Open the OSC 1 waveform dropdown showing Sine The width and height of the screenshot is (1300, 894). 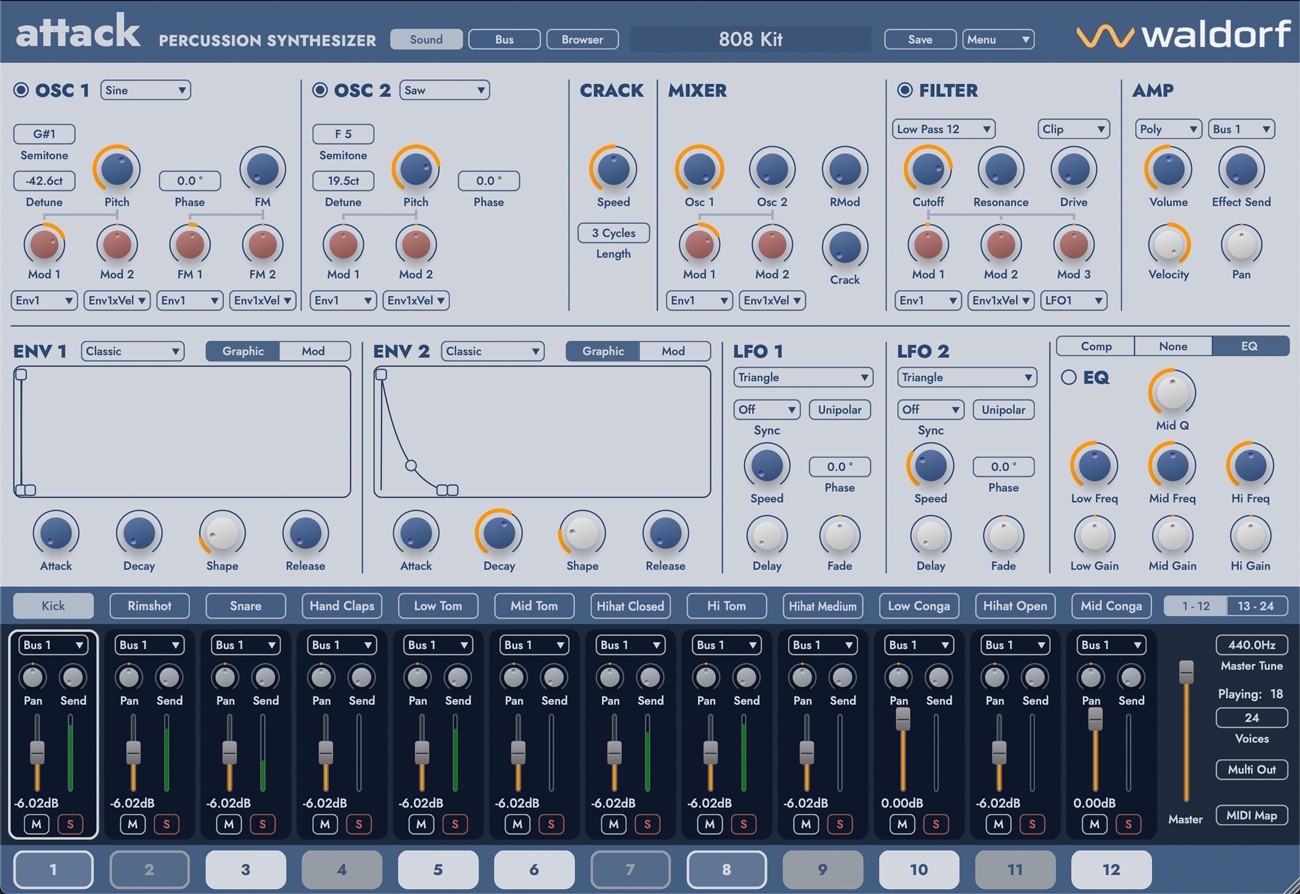(145, 89)
